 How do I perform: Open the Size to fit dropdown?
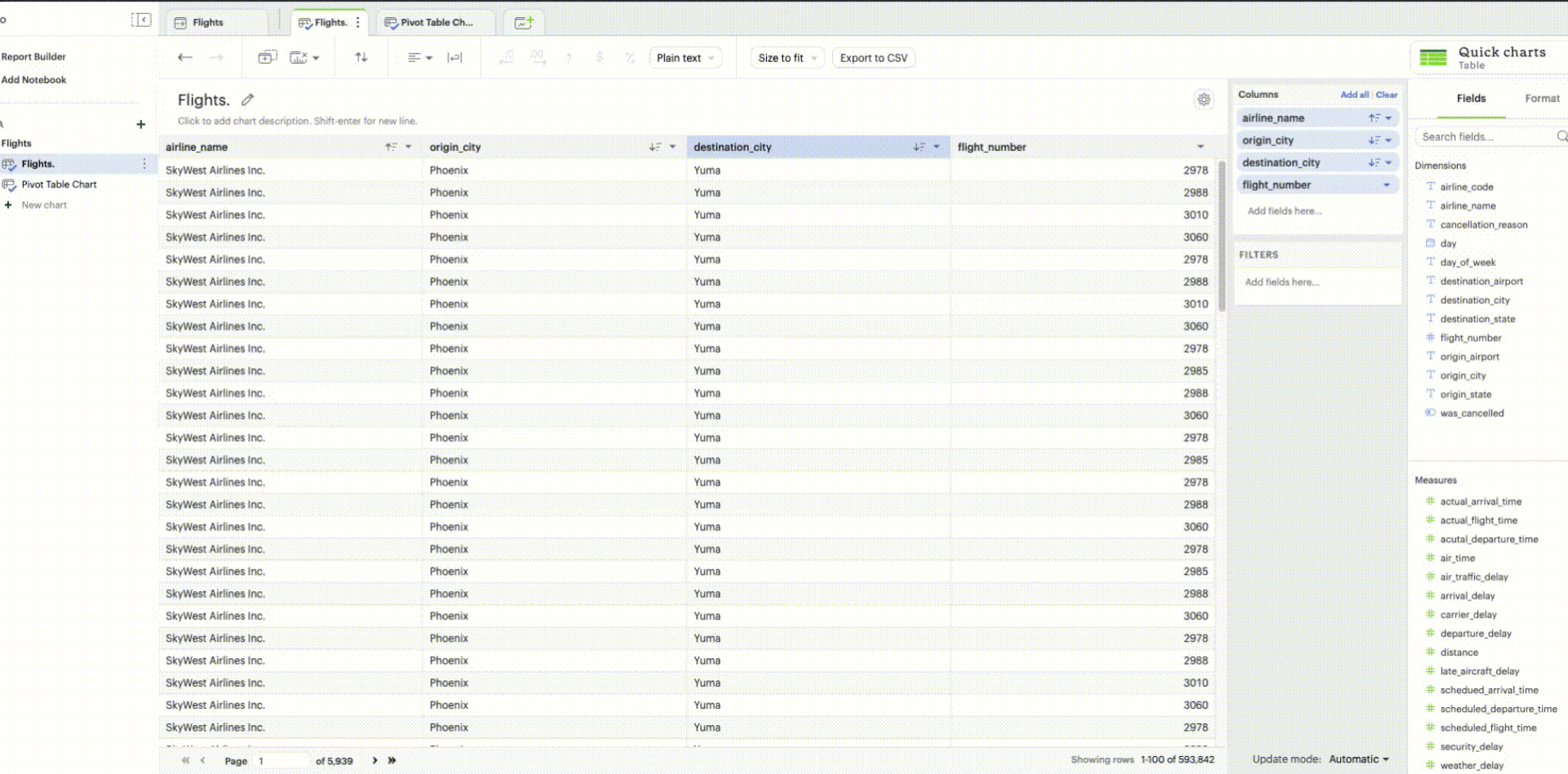787,58
